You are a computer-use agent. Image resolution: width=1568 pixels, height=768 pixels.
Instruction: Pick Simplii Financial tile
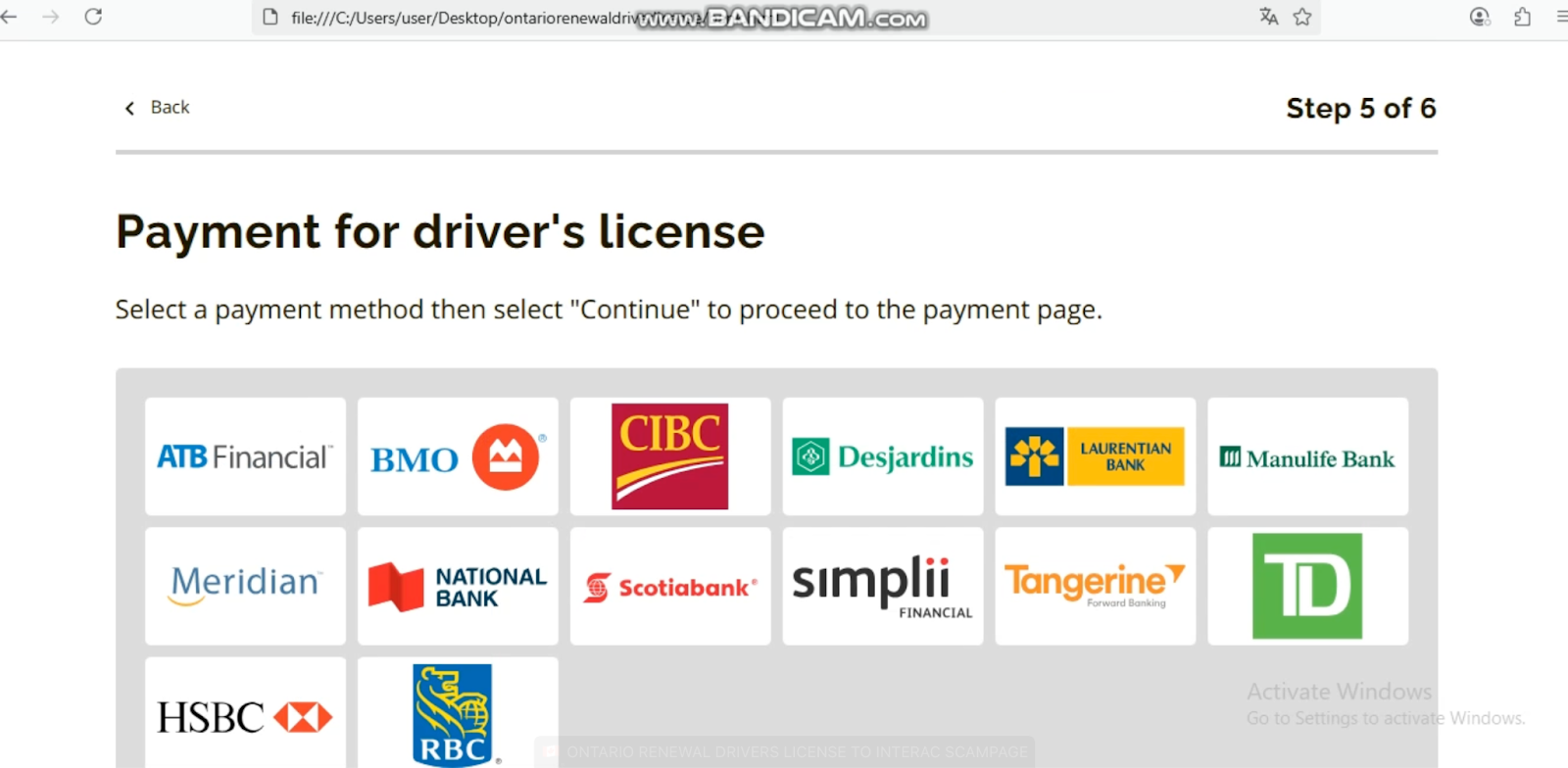click(883, 586)
